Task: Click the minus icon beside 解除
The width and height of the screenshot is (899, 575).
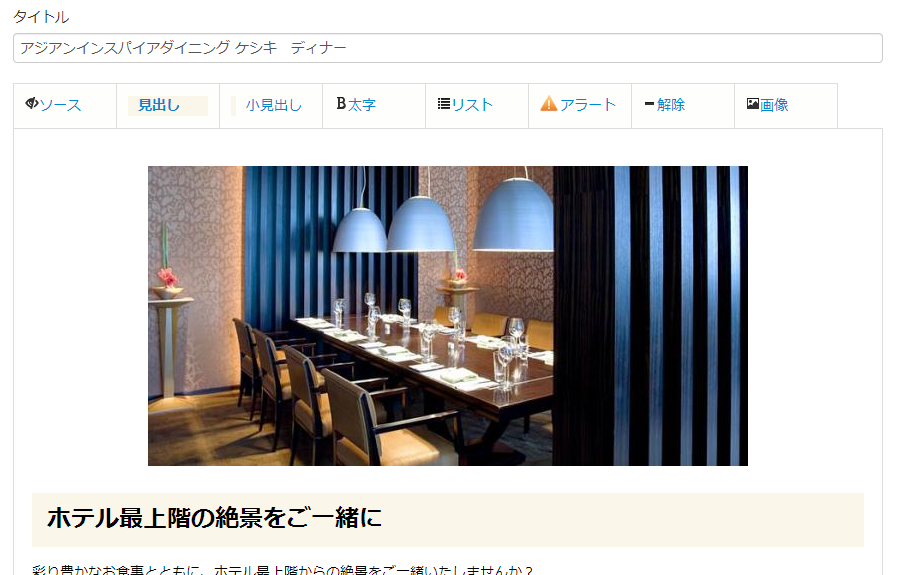Action: pos(650,104)
